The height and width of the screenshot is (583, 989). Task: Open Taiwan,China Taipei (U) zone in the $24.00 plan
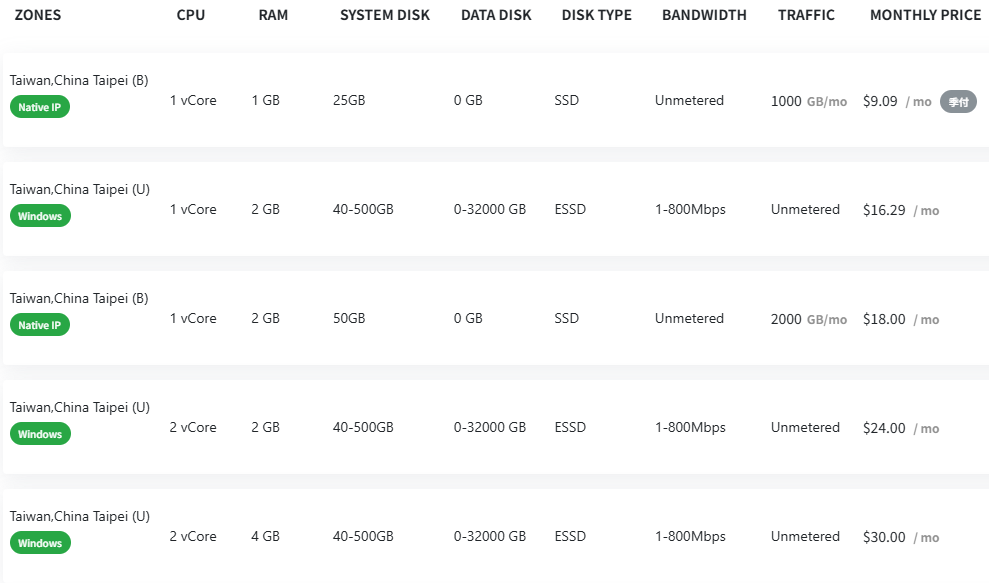point(79,408)
